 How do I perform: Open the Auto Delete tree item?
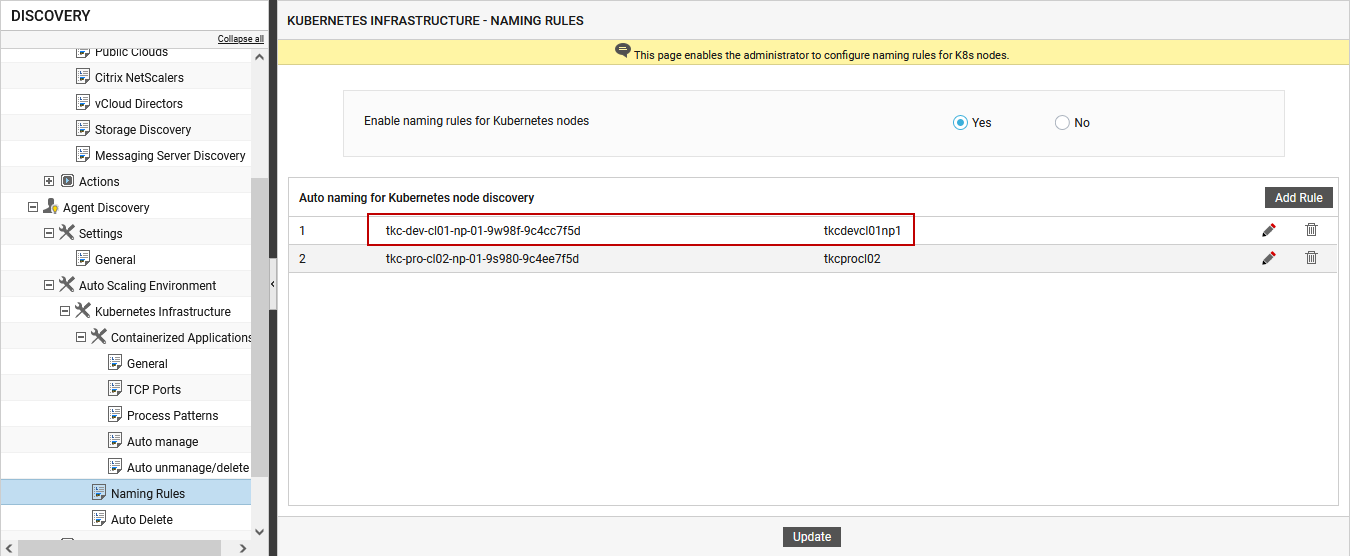142,519
